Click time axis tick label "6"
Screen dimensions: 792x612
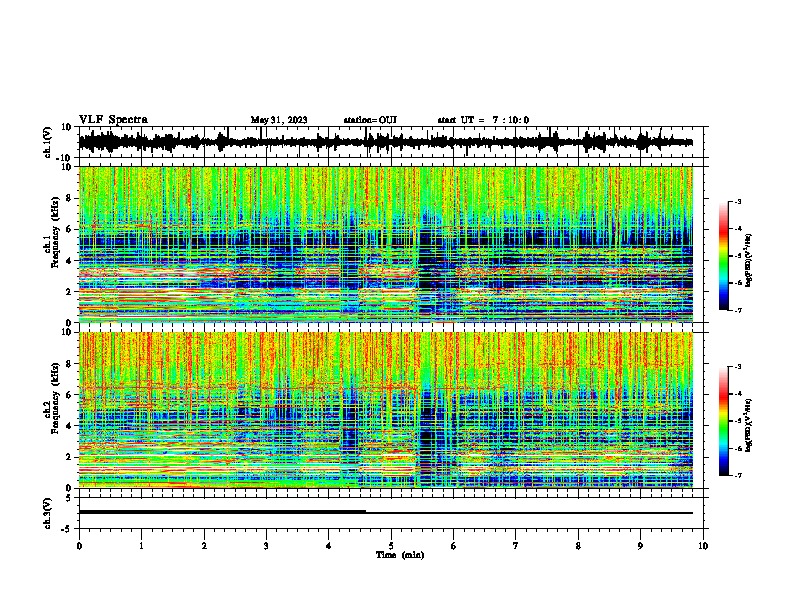pos(454,546)
